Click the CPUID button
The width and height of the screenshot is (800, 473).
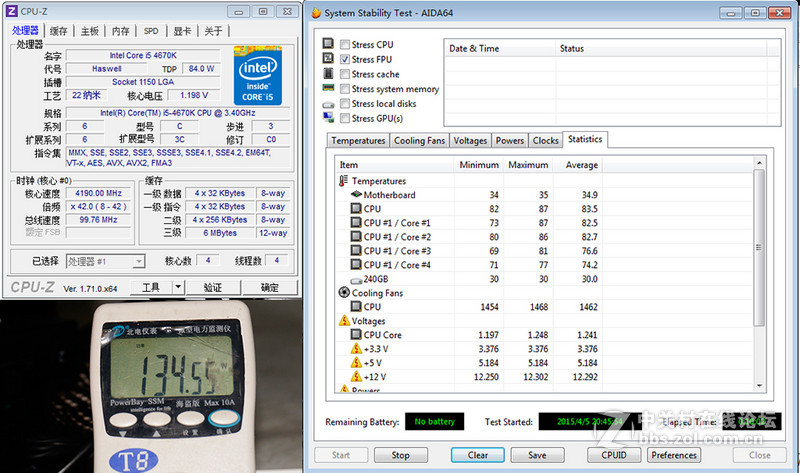point(614,455)
